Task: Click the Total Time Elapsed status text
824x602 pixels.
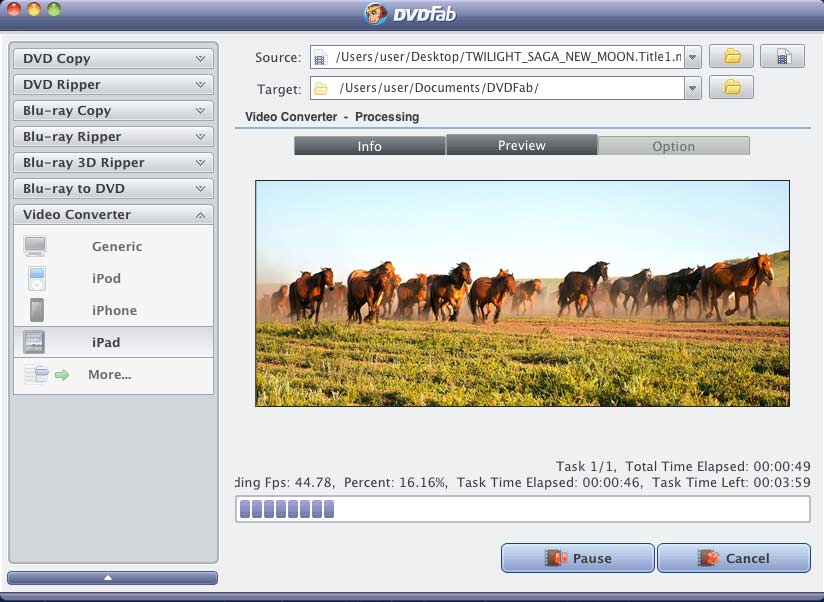Action: 718,466
